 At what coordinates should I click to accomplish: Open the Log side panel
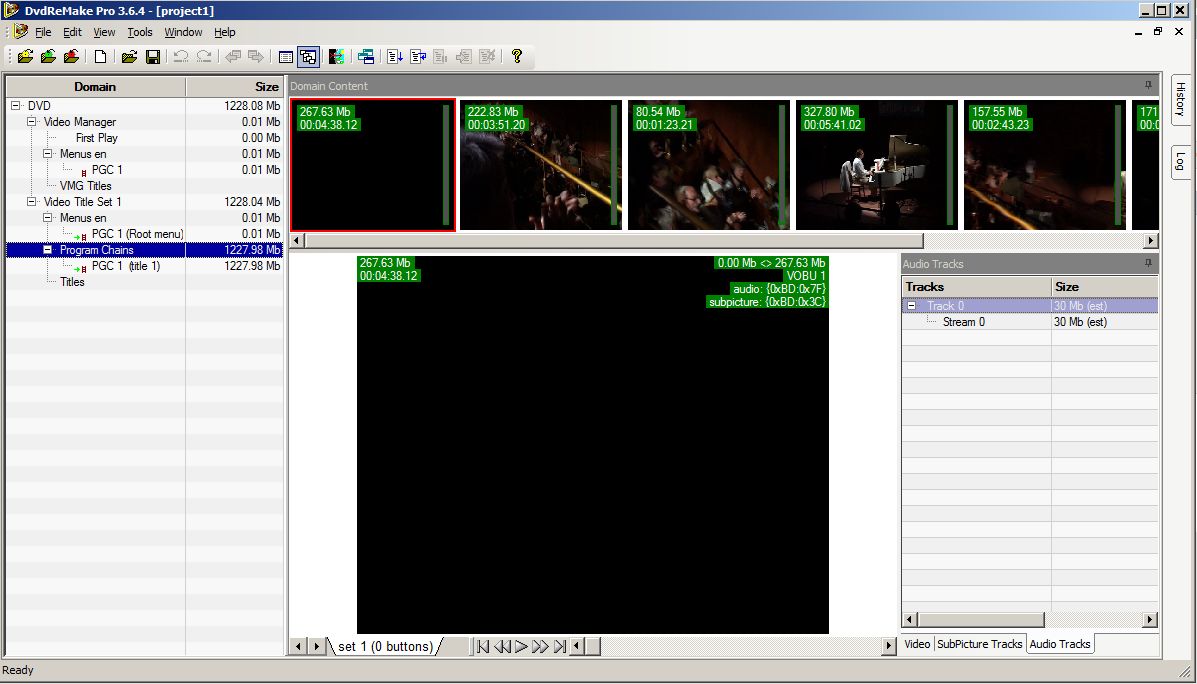[1180, 161]
